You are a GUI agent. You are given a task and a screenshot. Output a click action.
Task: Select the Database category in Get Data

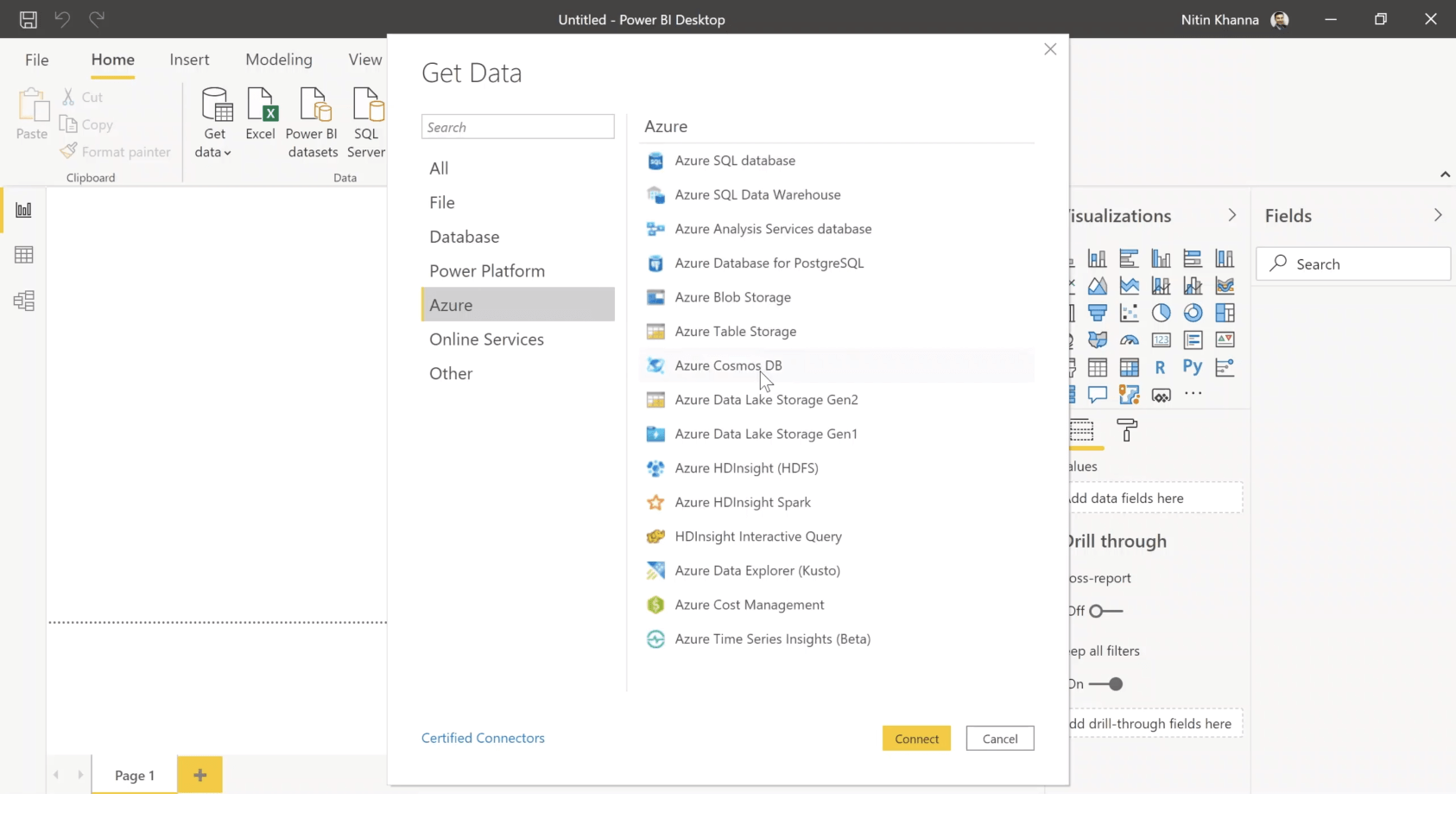pos(518,237)
